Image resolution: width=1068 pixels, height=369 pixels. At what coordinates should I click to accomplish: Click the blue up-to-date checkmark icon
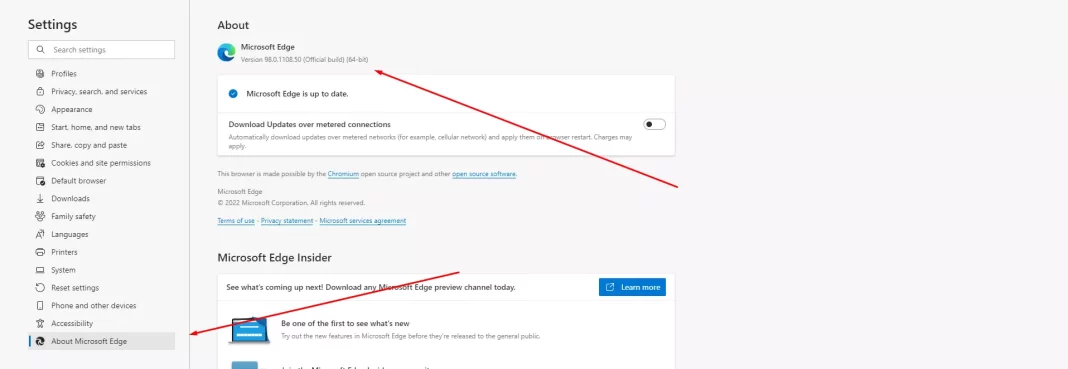click(x=233, y=94)
